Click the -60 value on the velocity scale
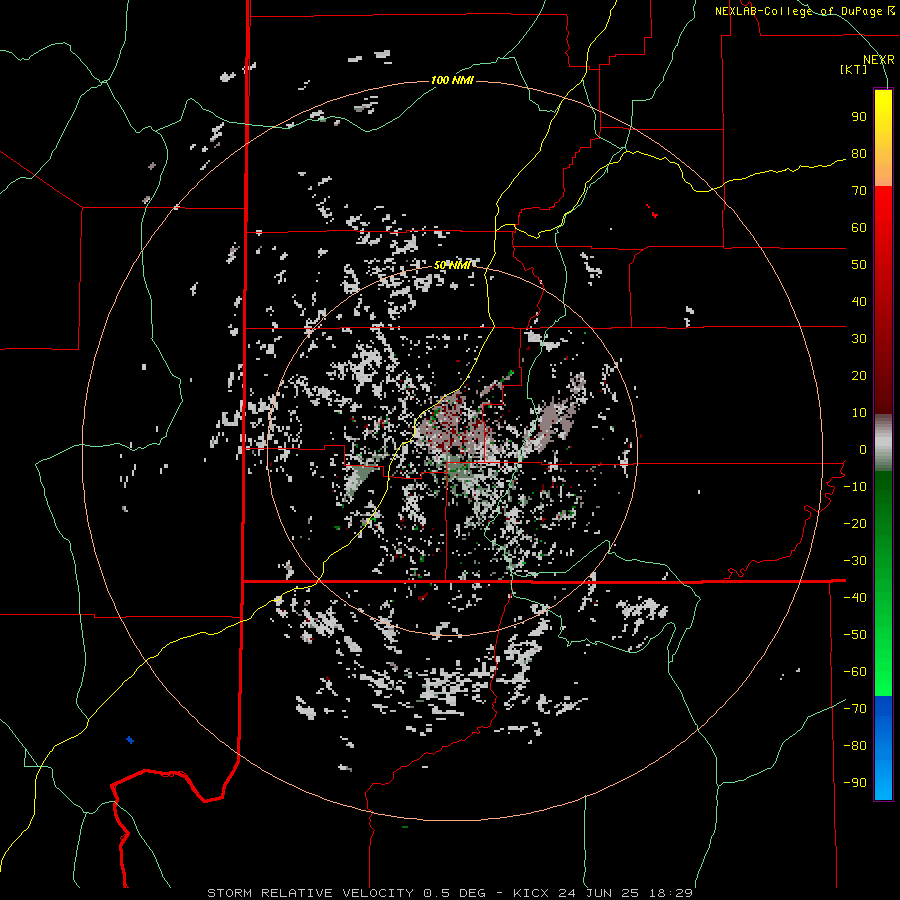This screenshot has width=900, height=900. point(855,672)
